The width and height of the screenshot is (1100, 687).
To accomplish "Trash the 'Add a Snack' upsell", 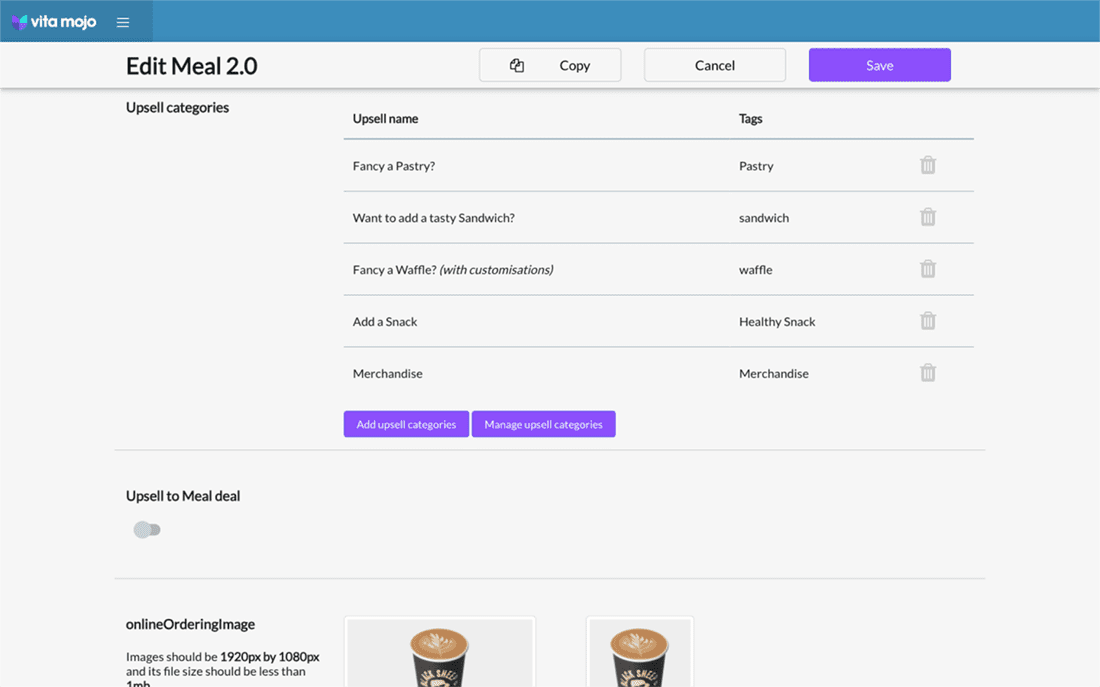I will click(927, 321).
